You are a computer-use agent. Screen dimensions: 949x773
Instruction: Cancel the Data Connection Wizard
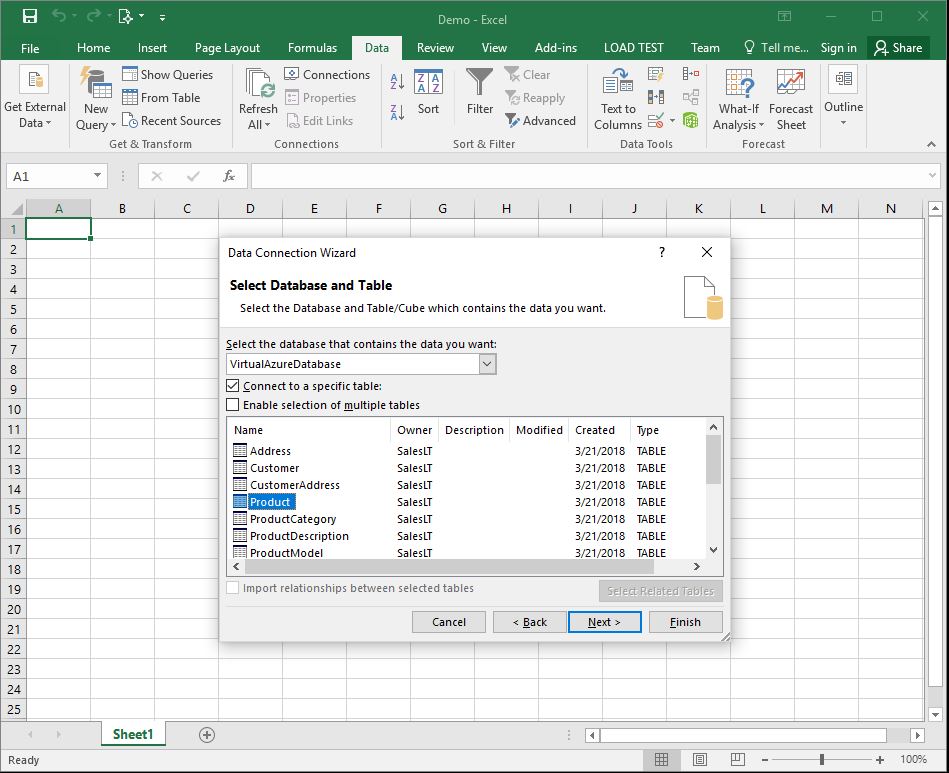pyautogui.click(x=448, y=621)
